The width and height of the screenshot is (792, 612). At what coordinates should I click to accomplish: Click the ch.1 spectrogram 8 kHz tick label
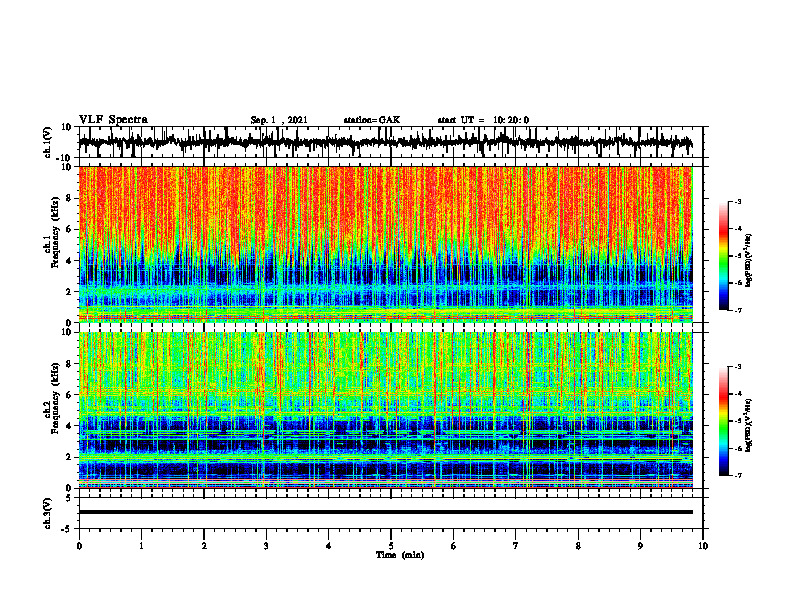[69, 198]
